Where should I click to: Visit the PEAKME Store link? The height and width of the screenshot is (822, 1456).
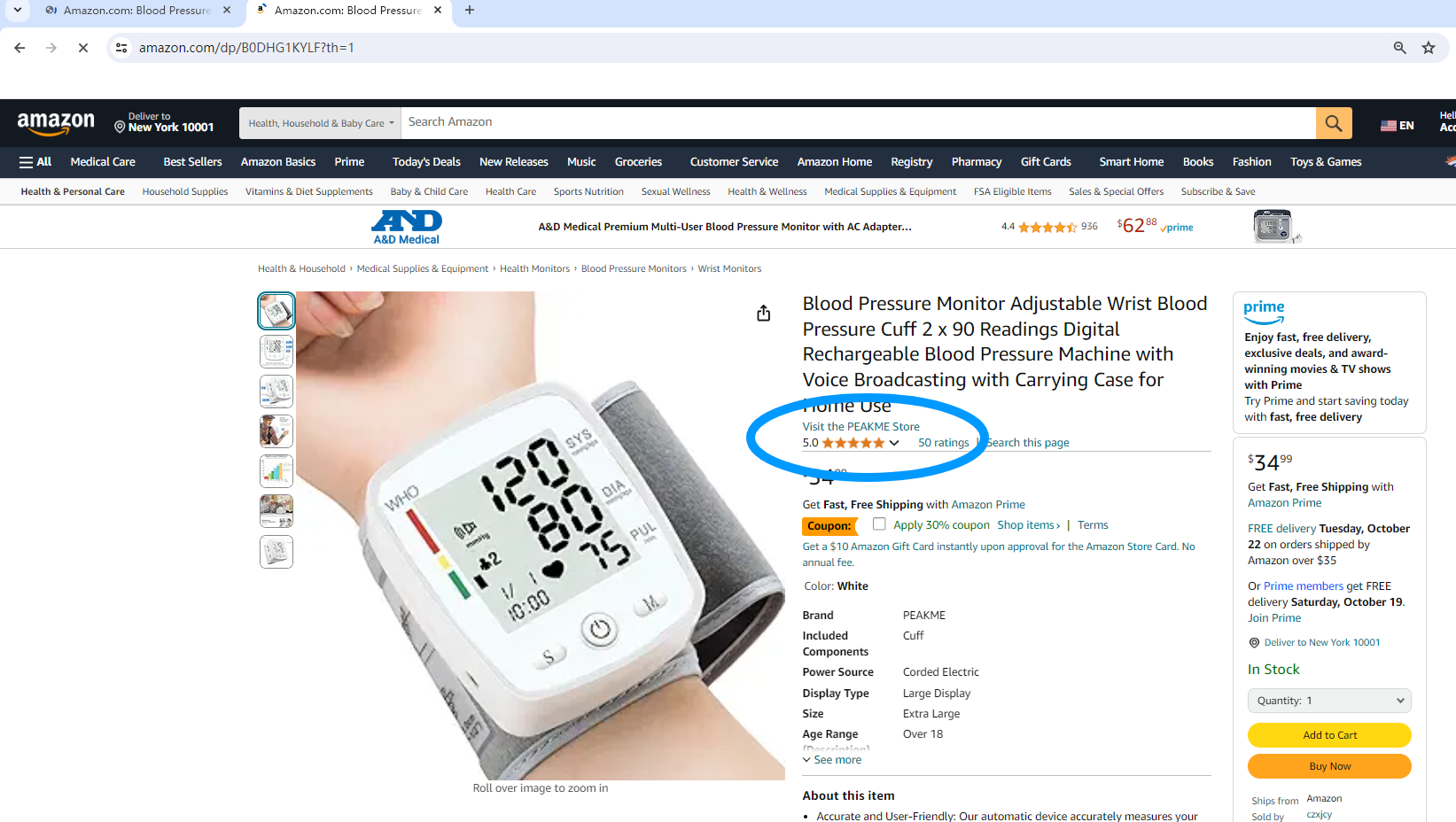click(860, 427)
